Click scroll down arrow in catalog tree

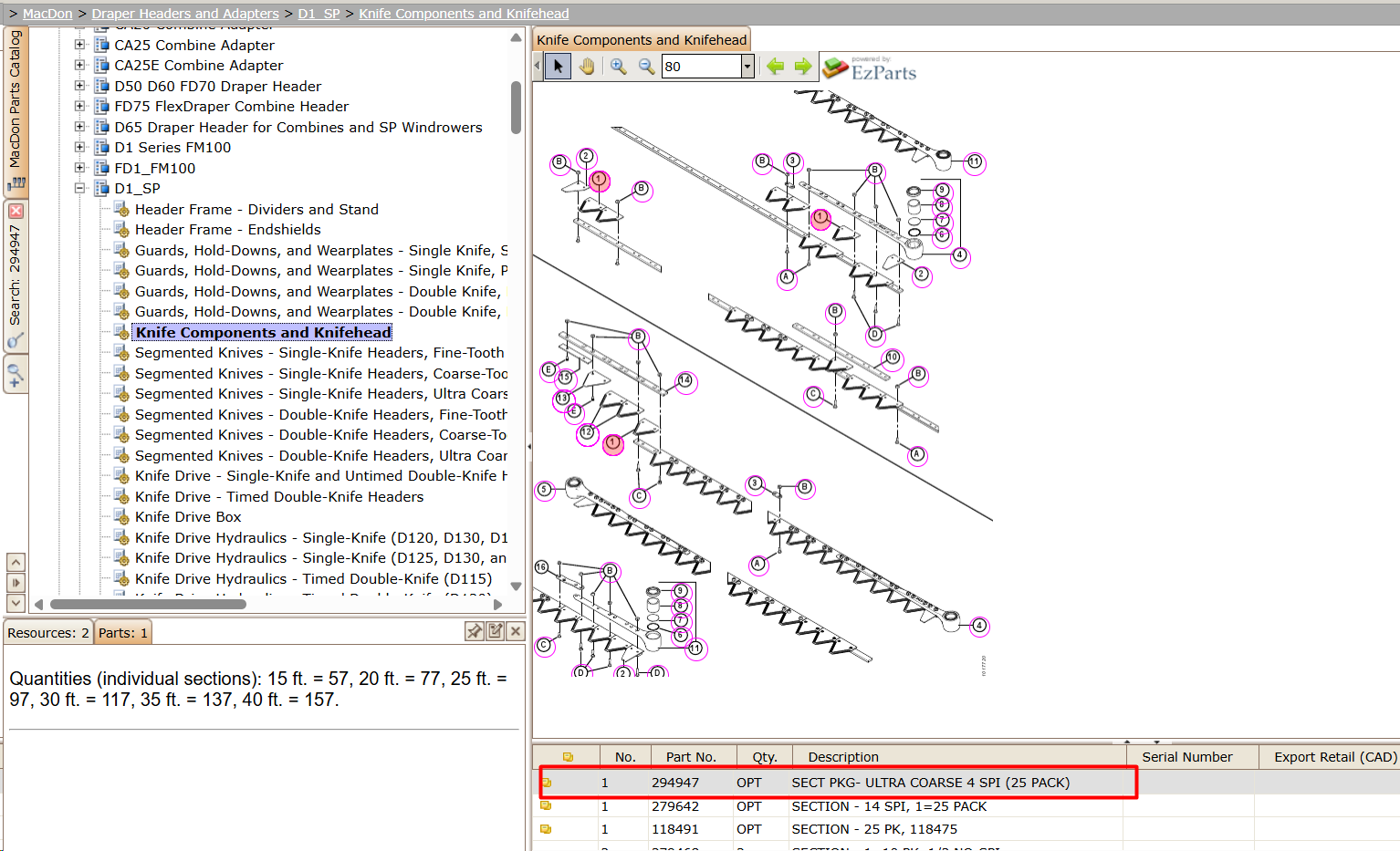[x=516, y=586]
